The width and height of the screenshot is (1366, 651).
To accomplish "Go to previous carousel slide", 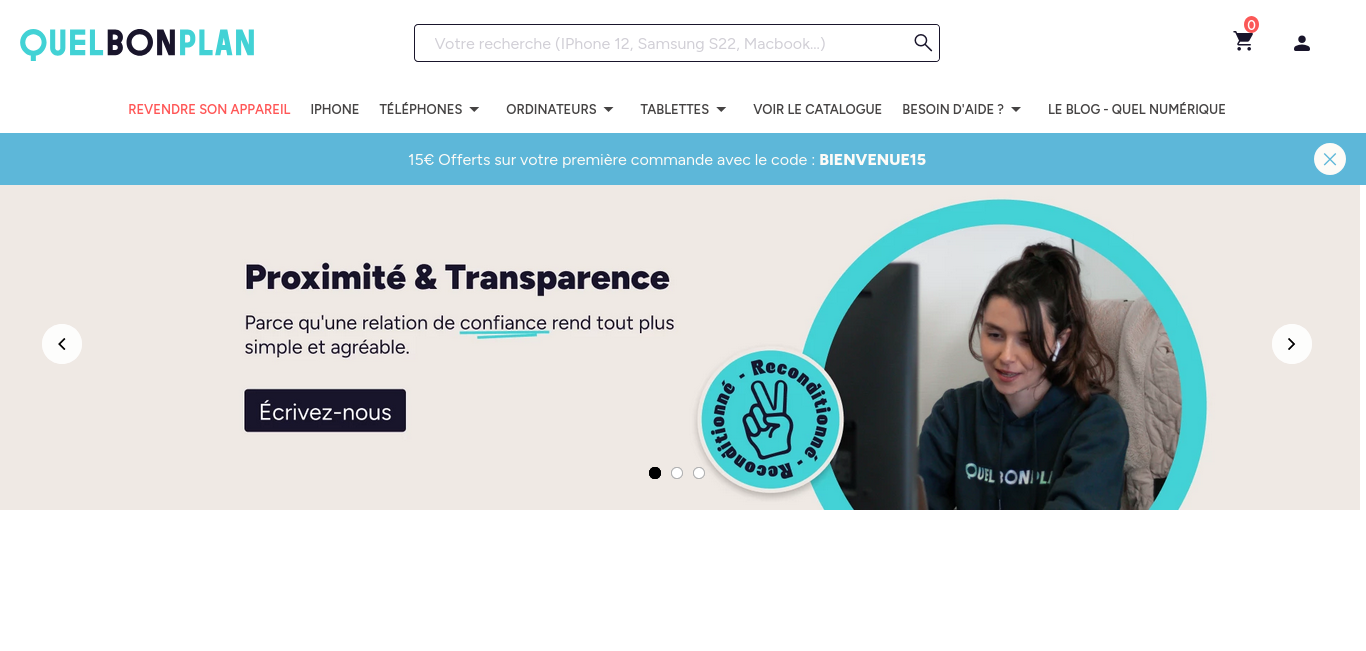I will pyautogui.click(x=62, y=344).
